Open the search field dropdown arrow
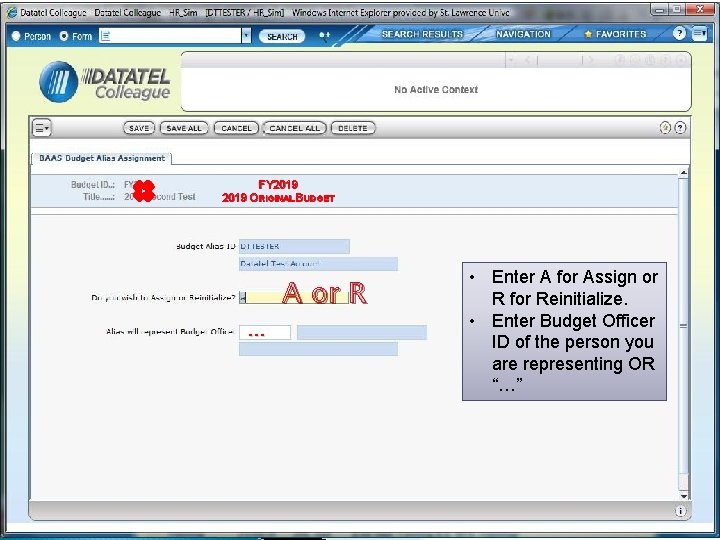Viewport: 720px width, 540px height. point(247,36)
